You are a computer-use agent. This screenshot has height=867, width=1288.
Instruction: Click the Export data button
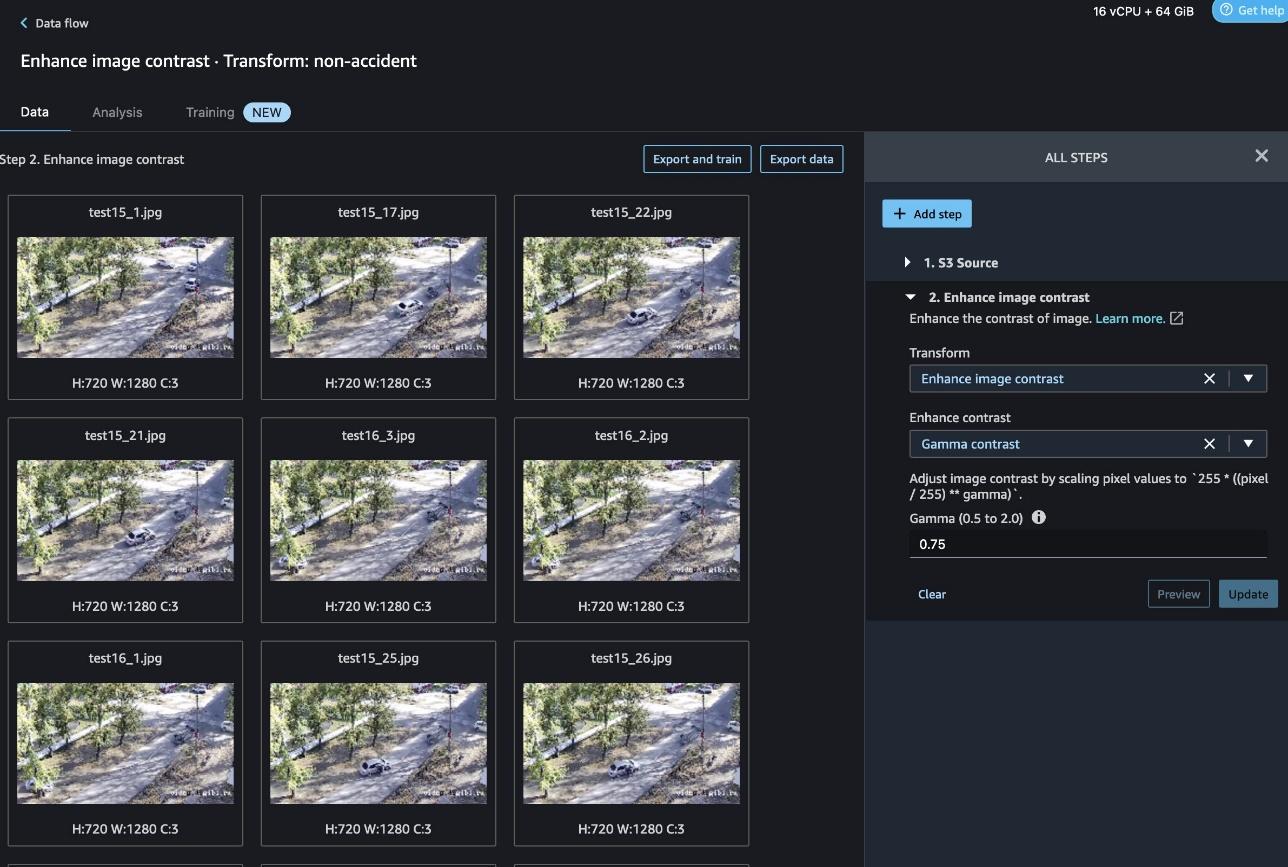click(x=801, y=159)
